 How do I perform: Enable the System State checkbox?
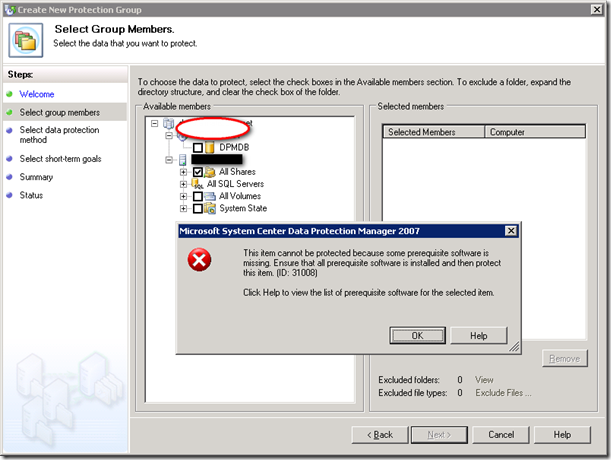[x=198, y=209]
